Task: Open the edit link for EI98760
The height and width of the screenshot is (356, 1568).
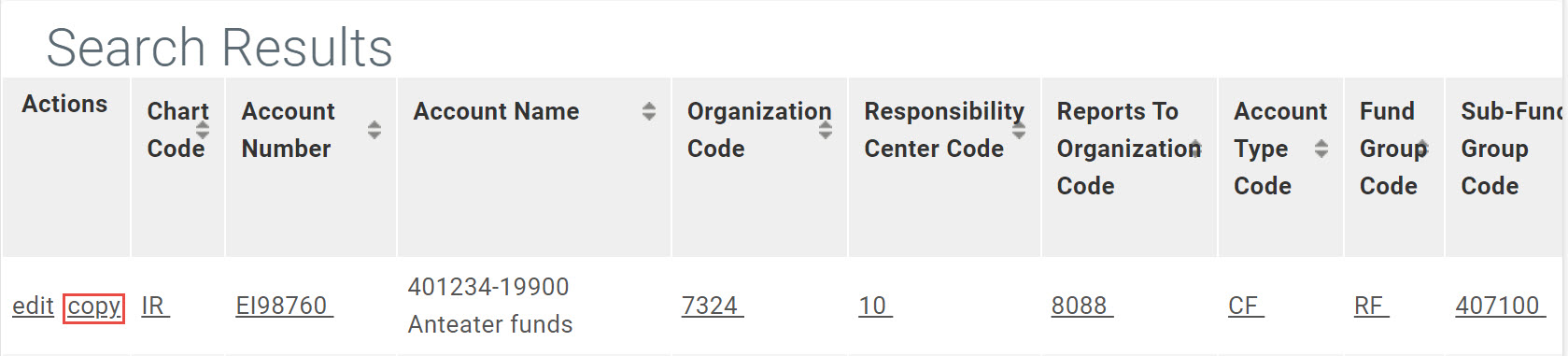Action: pos(33,306)
